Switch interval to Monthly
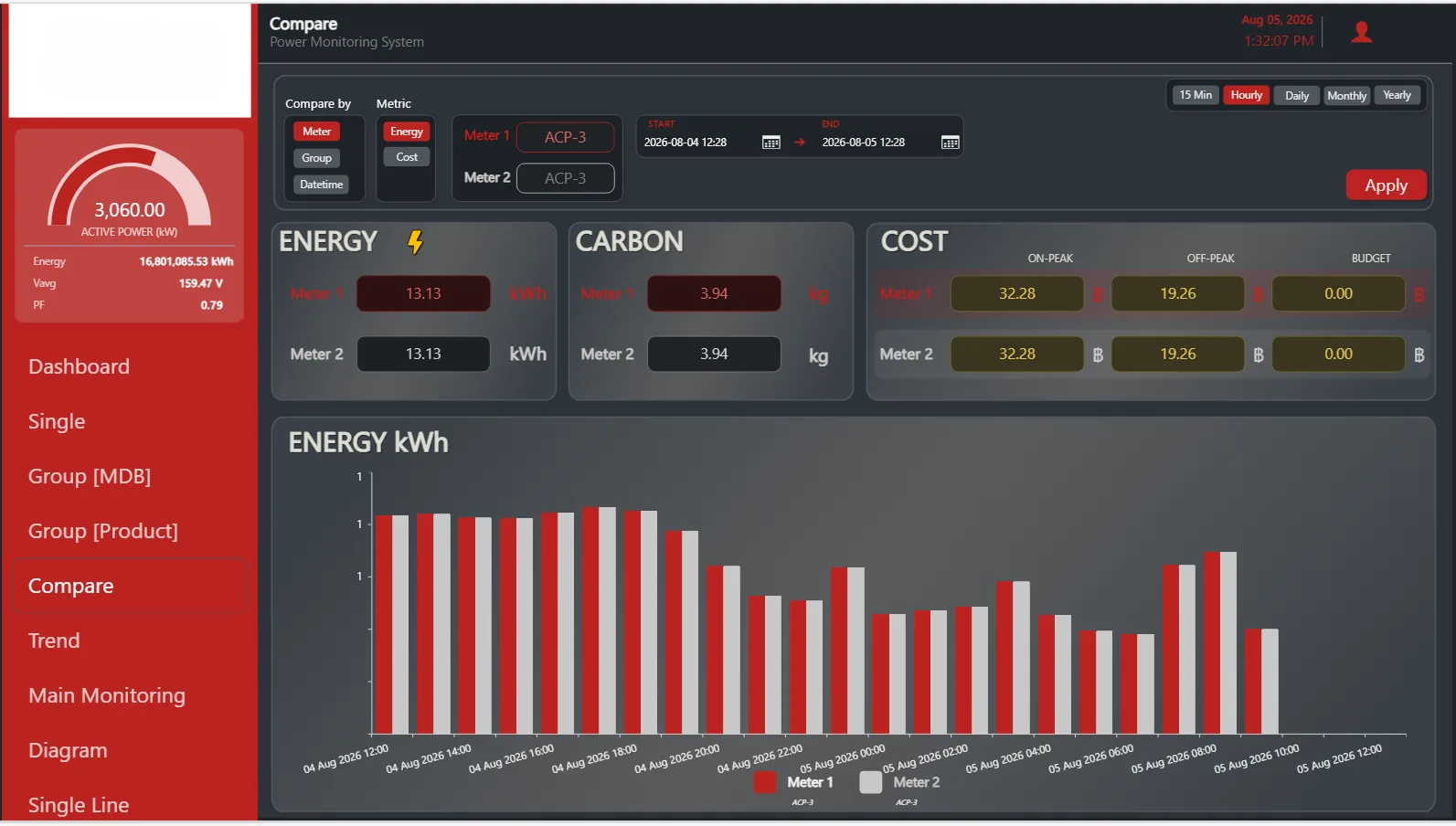Viewport: 1456px width, 826px height. (1346, 96)
